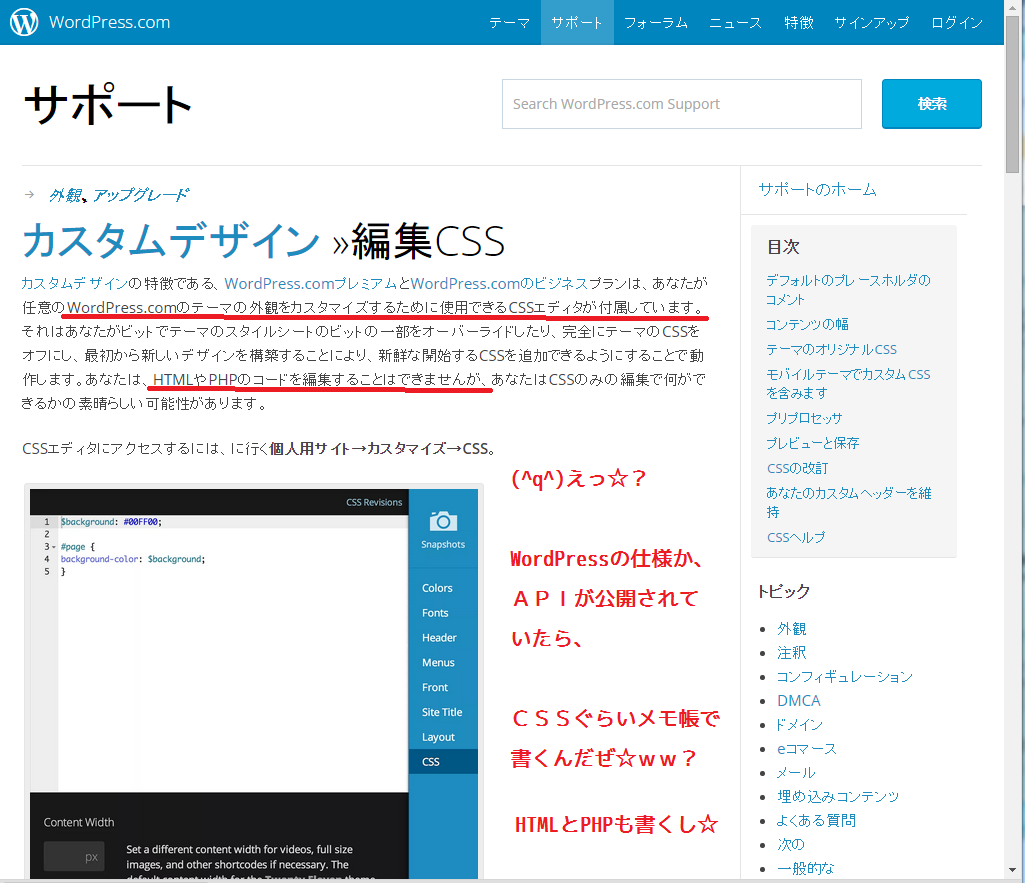
Task: Jump to テーマのオリジナルCSS section
Action: [x=832, y=349]
